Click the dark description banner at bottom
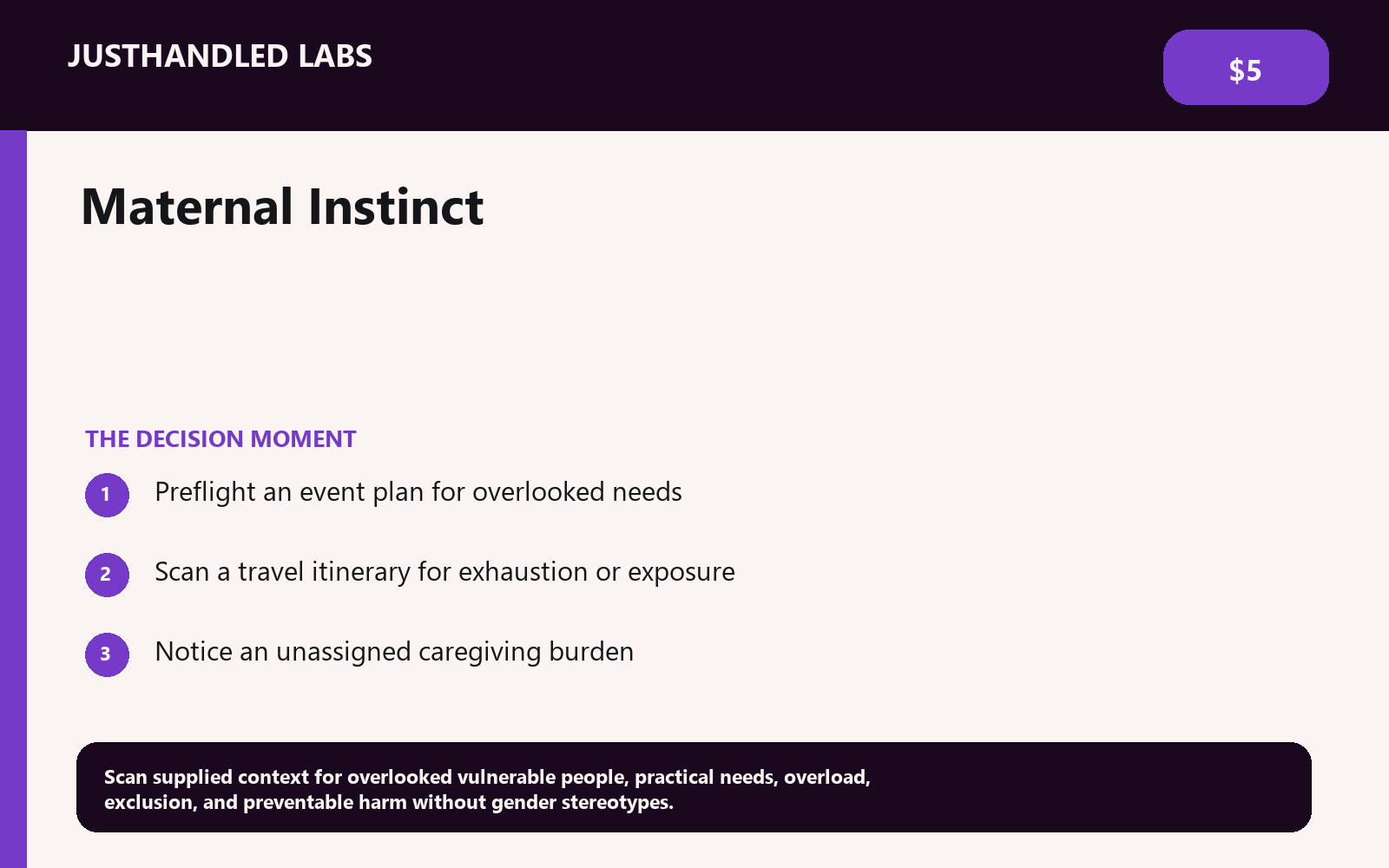The width and height of the screenshot is (1389, 868). coord(694,787)
